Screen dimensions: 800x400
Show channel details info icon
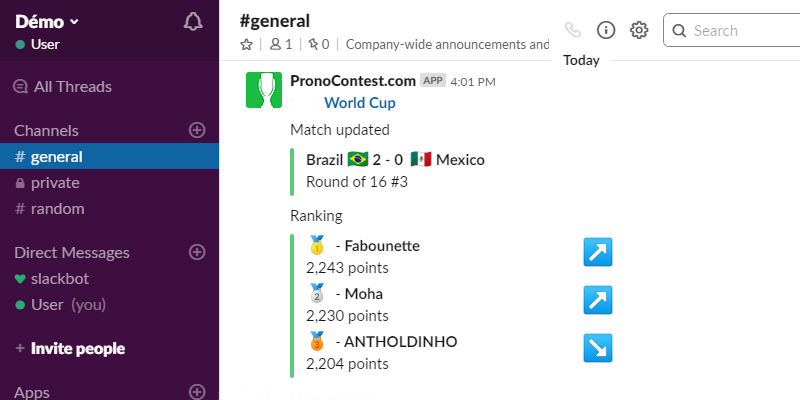[x=606, y=30]
